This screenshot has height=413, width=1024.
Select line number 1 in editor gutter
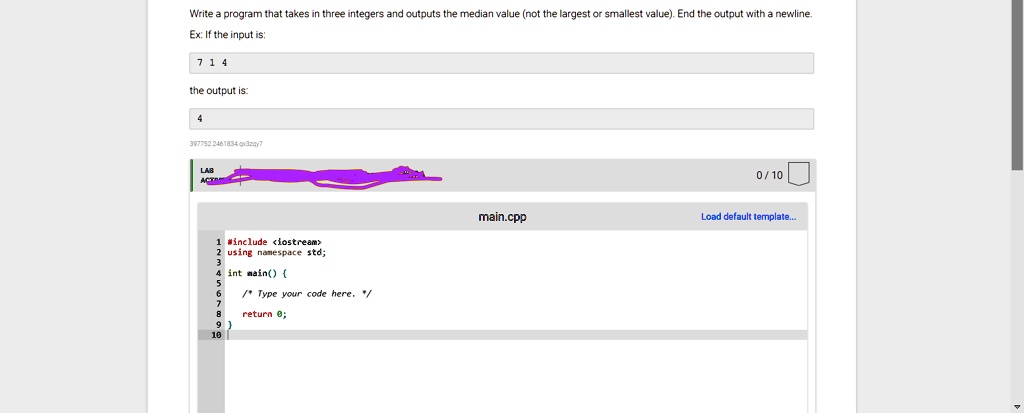tap(219, 242)
